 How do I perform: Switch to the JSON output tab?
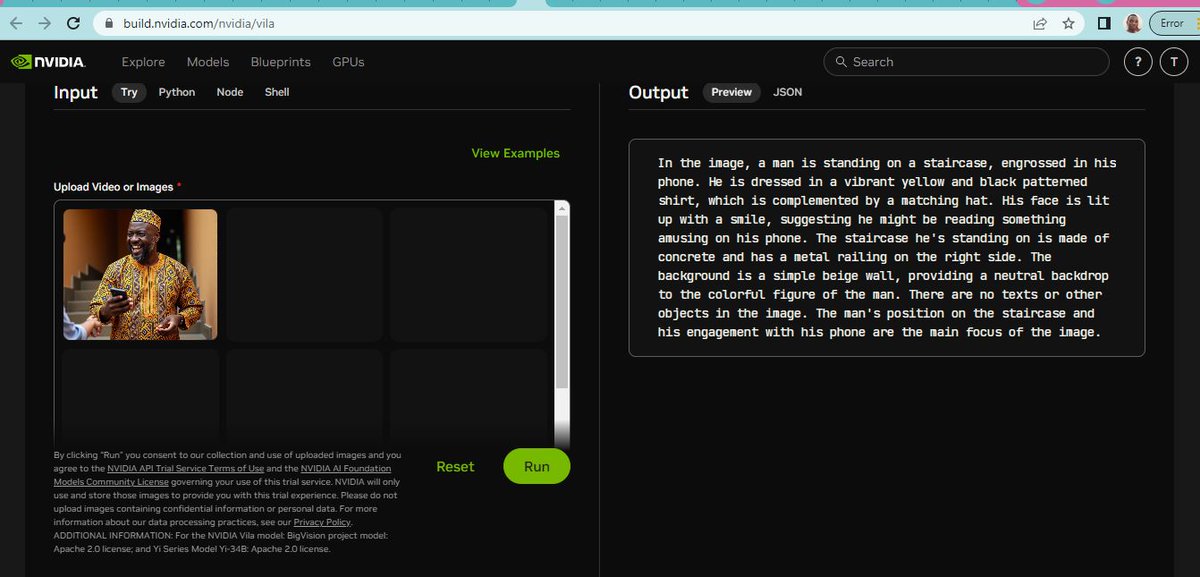click(x=788, y=92)
